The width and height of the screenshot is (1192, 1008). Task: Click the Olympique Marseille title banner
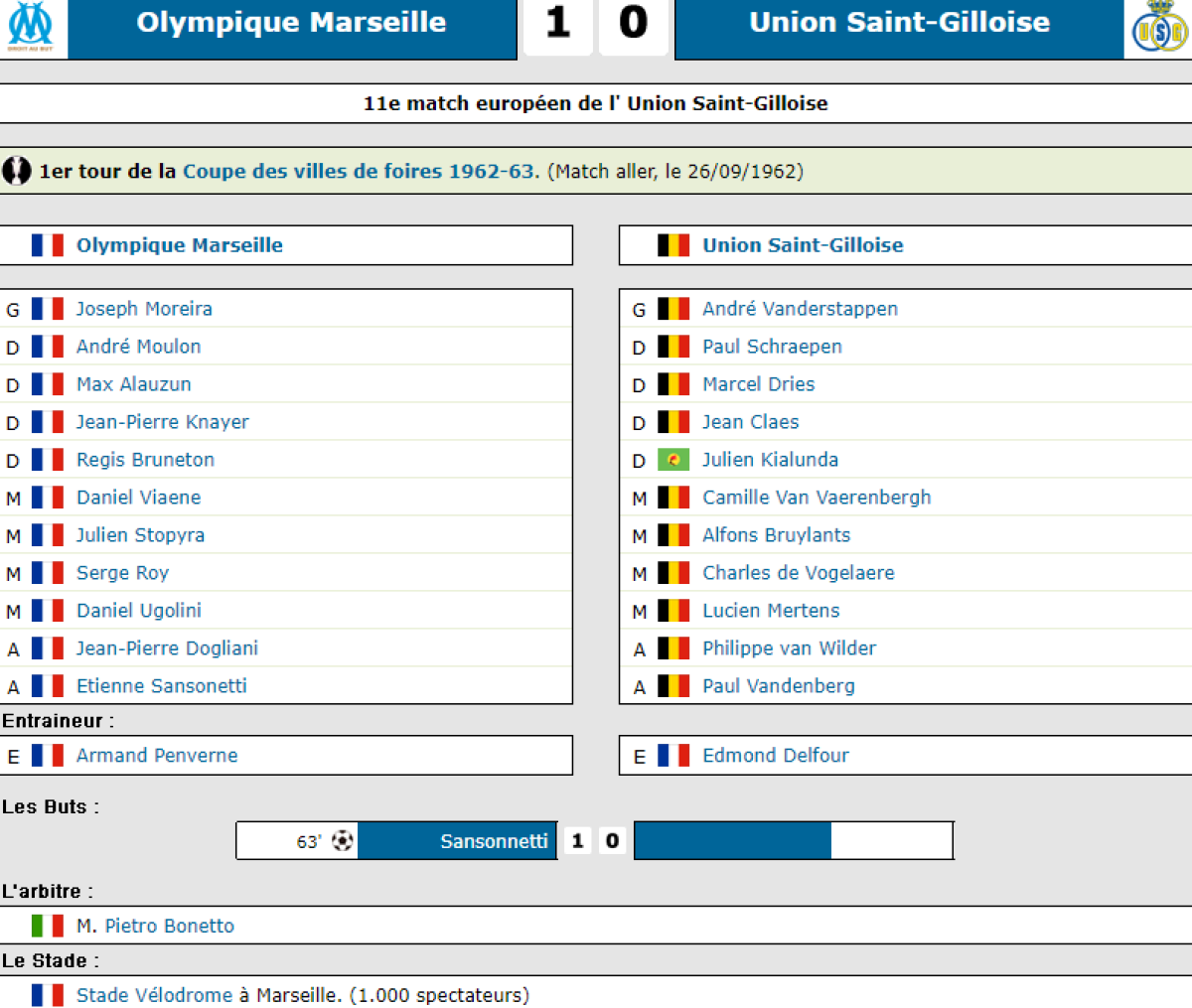(x=291, y=23)
